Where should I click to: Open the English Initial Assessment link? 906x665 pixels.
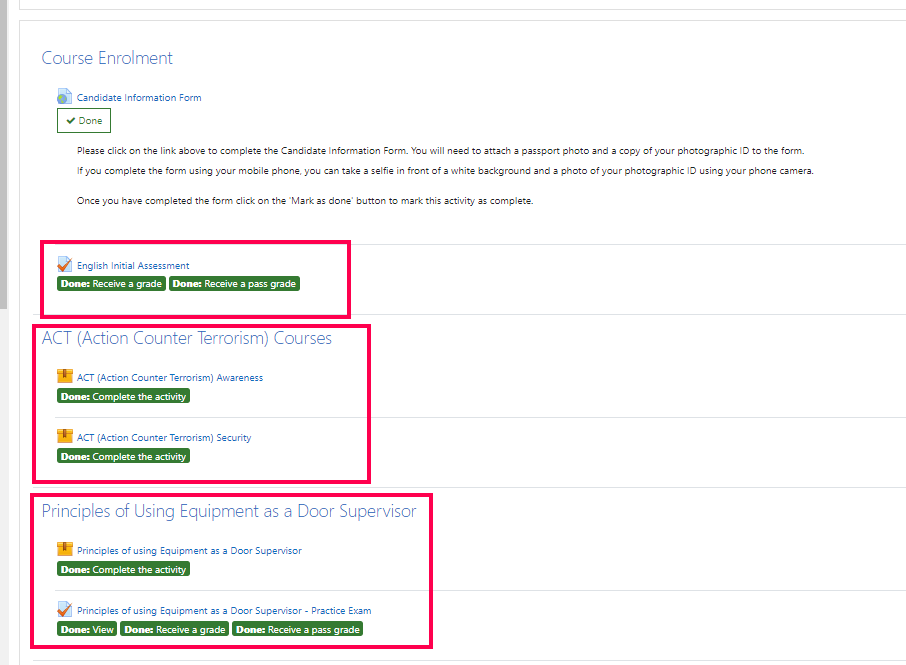133,266
